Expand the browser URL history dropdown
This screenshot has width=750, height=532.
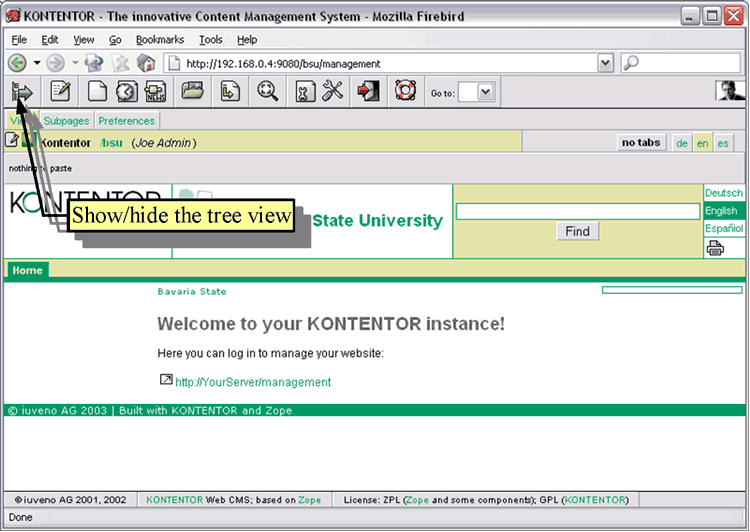[x=605, y=63]
